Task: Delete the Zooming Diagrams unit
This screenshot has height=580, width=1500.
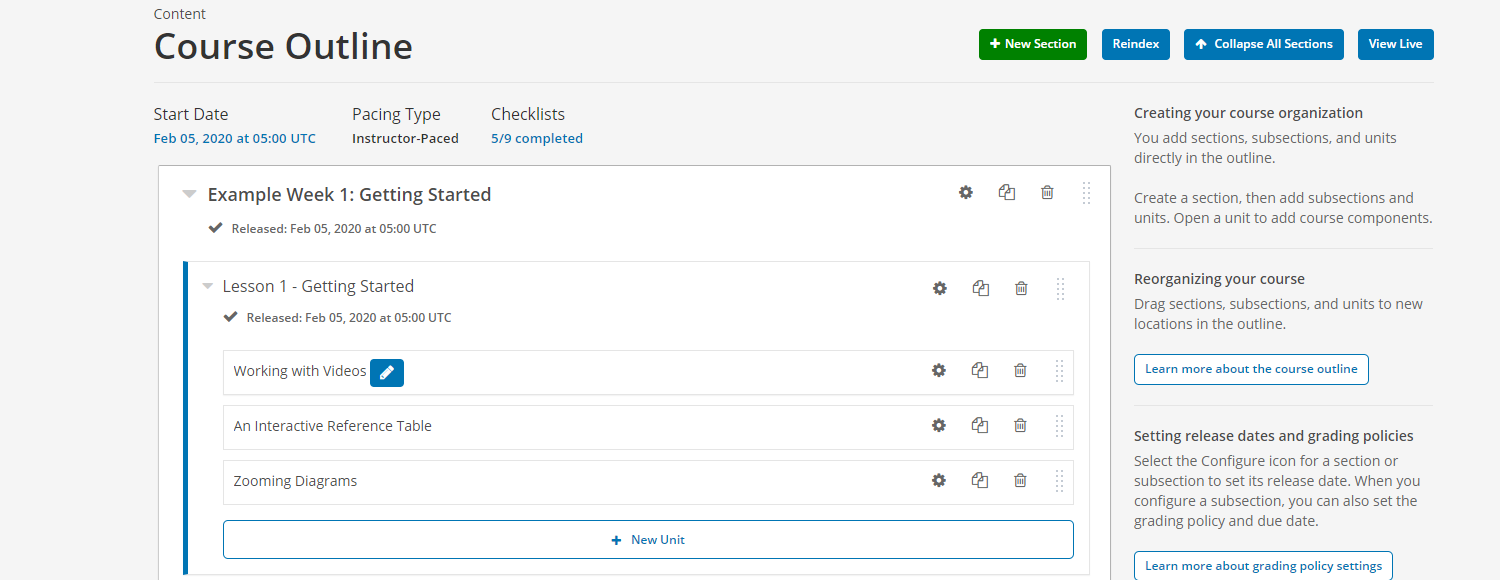Action: tap(1020, 480)
